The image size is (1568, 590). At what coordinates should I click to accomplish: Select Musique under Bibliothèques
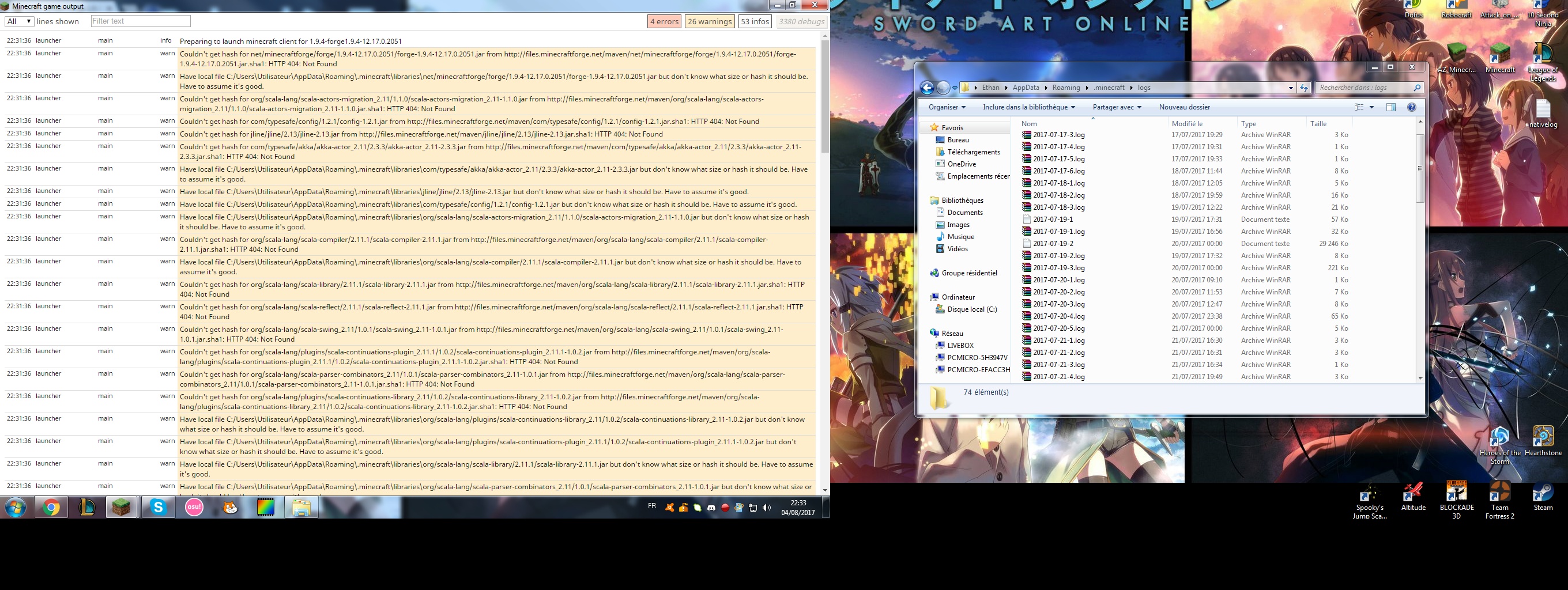coord(960,237)
